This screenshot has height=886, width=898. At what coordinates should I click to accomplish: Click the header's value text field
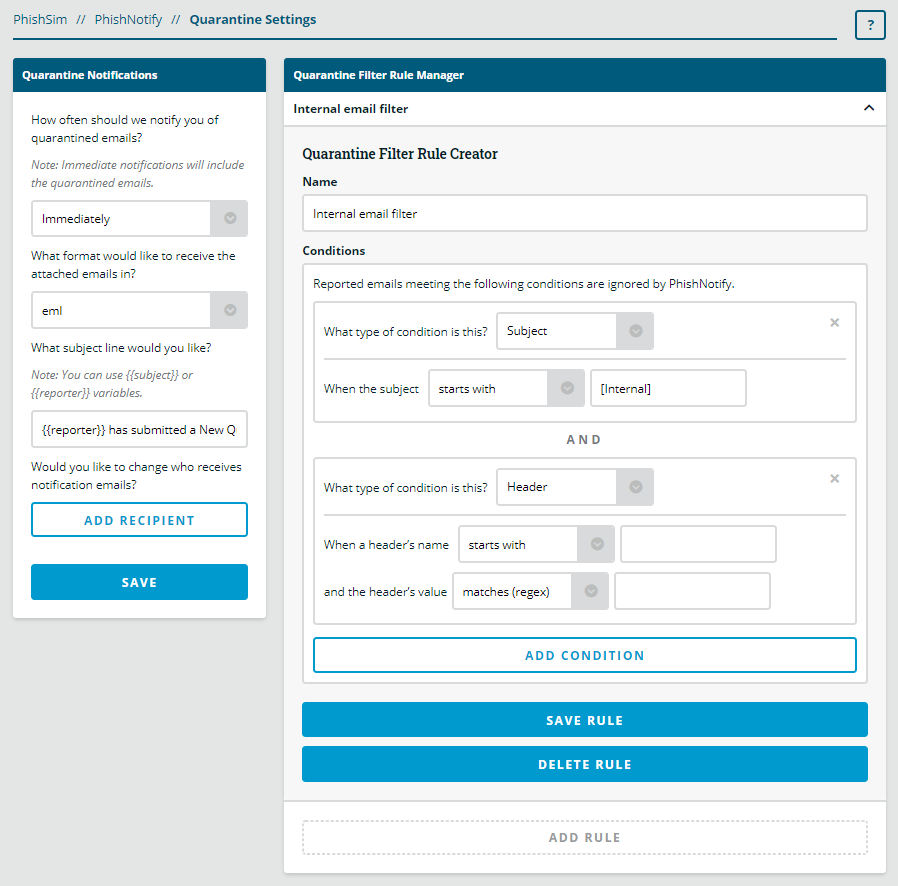pos(692,591)
